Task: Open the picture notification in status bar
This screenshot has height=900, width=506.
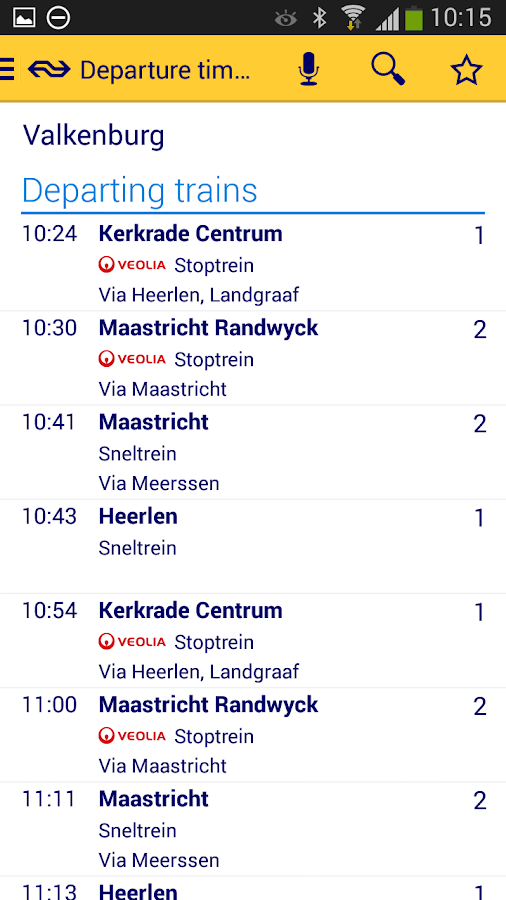Action: (24, 17)
